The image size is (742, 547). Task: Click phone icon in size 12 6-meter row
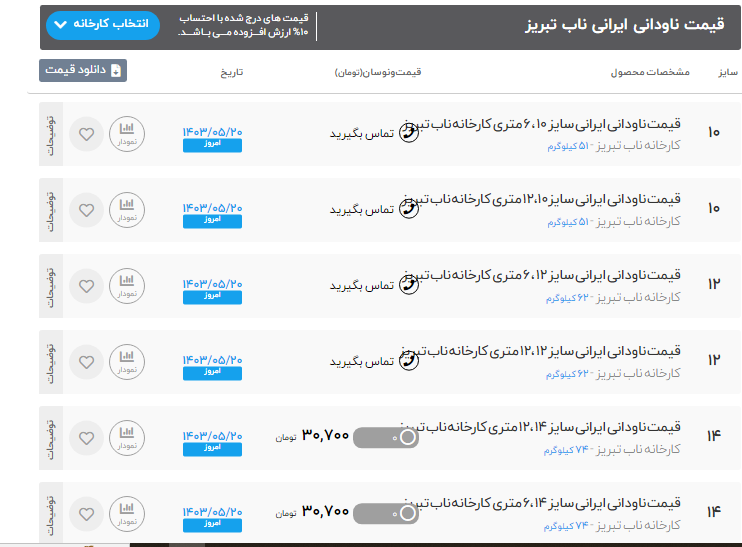pos(408,285)
